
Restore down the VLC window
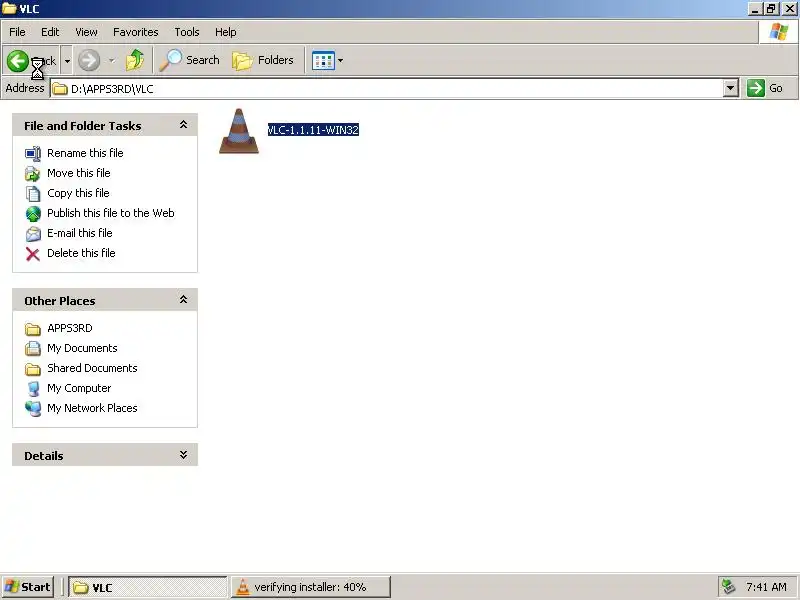pyautogui.click(x=770, y=9)
